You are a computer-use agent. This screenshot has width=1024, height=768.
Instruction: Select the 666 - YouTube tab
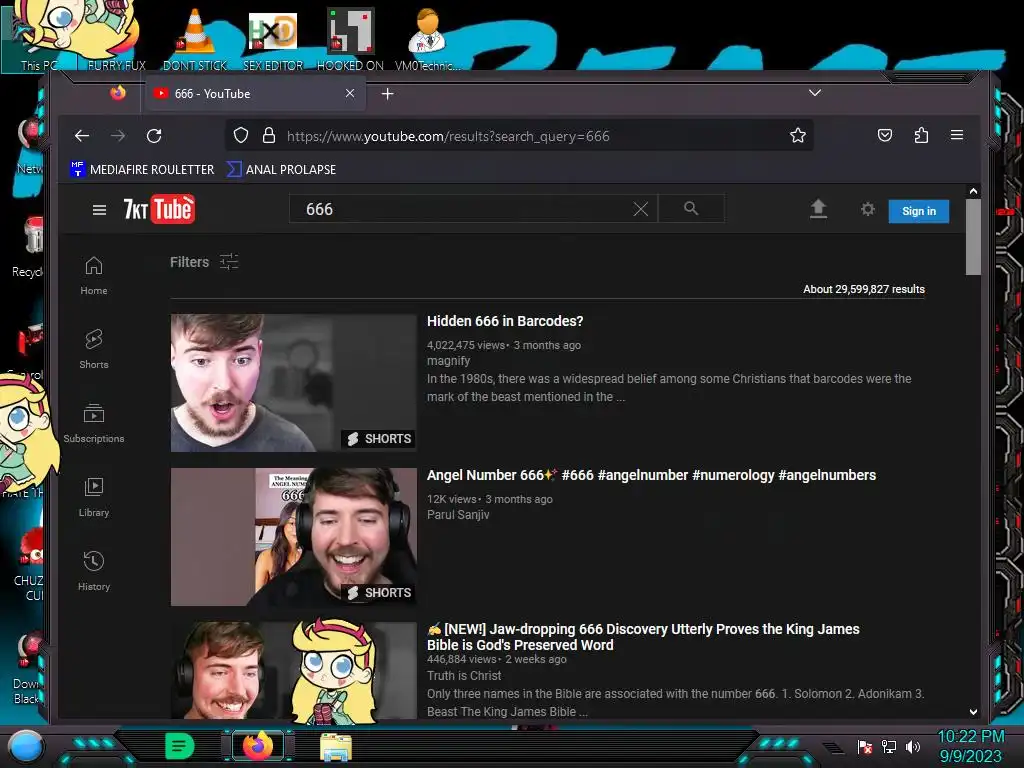pyautogui.click(x=255, y=93)
